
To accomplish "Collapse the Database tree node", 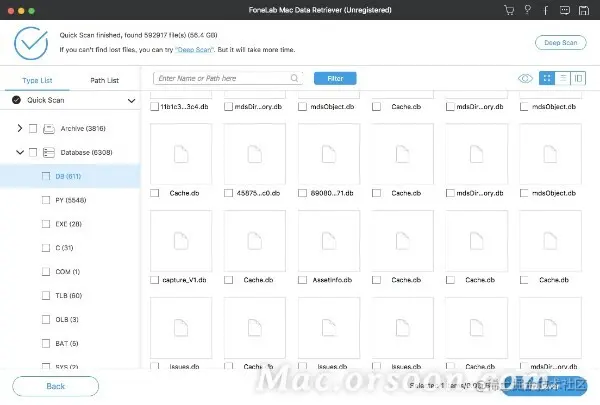I will click(20, 152).
